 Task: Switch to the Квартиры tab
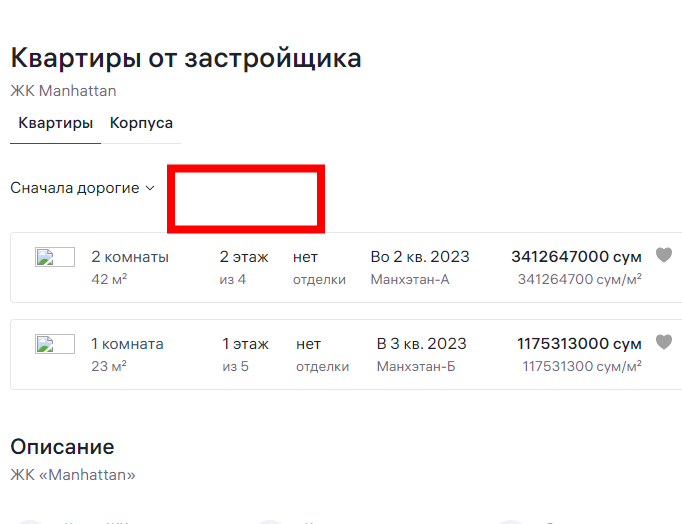coord(56,123)
